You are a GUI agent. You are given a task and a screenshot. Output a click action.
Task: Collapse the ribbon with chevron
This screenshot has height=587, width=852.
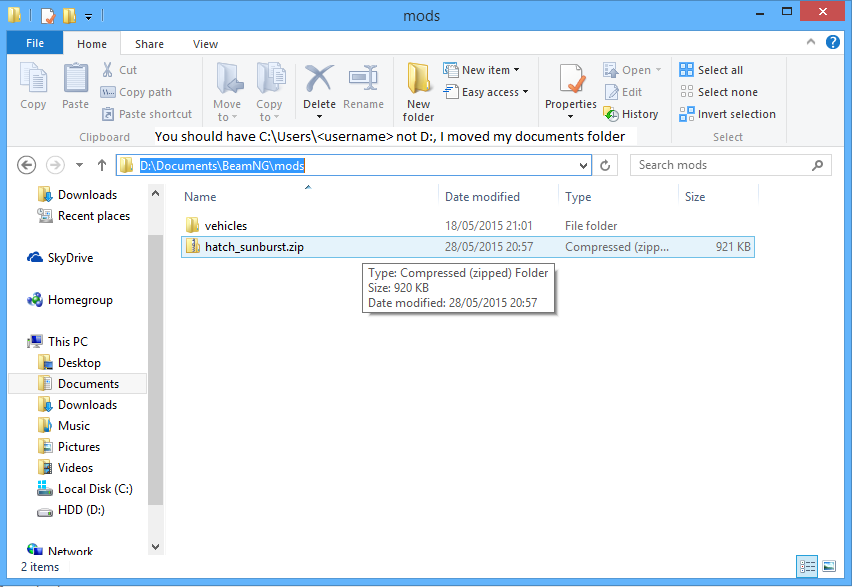coord(811,42)
